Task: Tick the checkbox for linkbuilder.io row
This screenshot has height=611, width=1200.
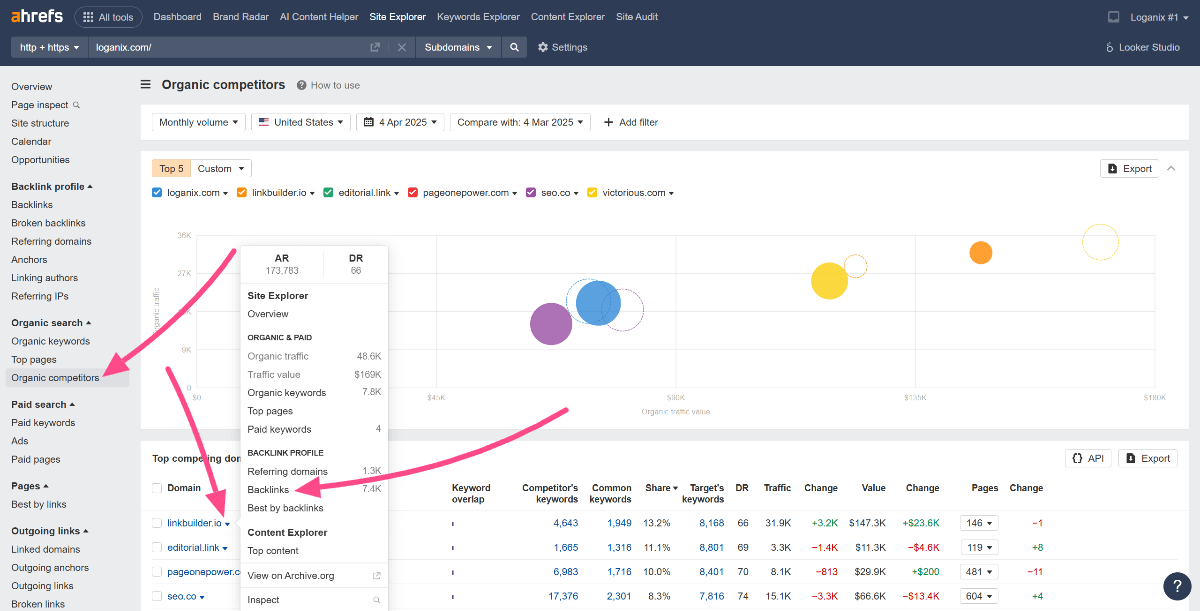Action: tap(157, 523)
